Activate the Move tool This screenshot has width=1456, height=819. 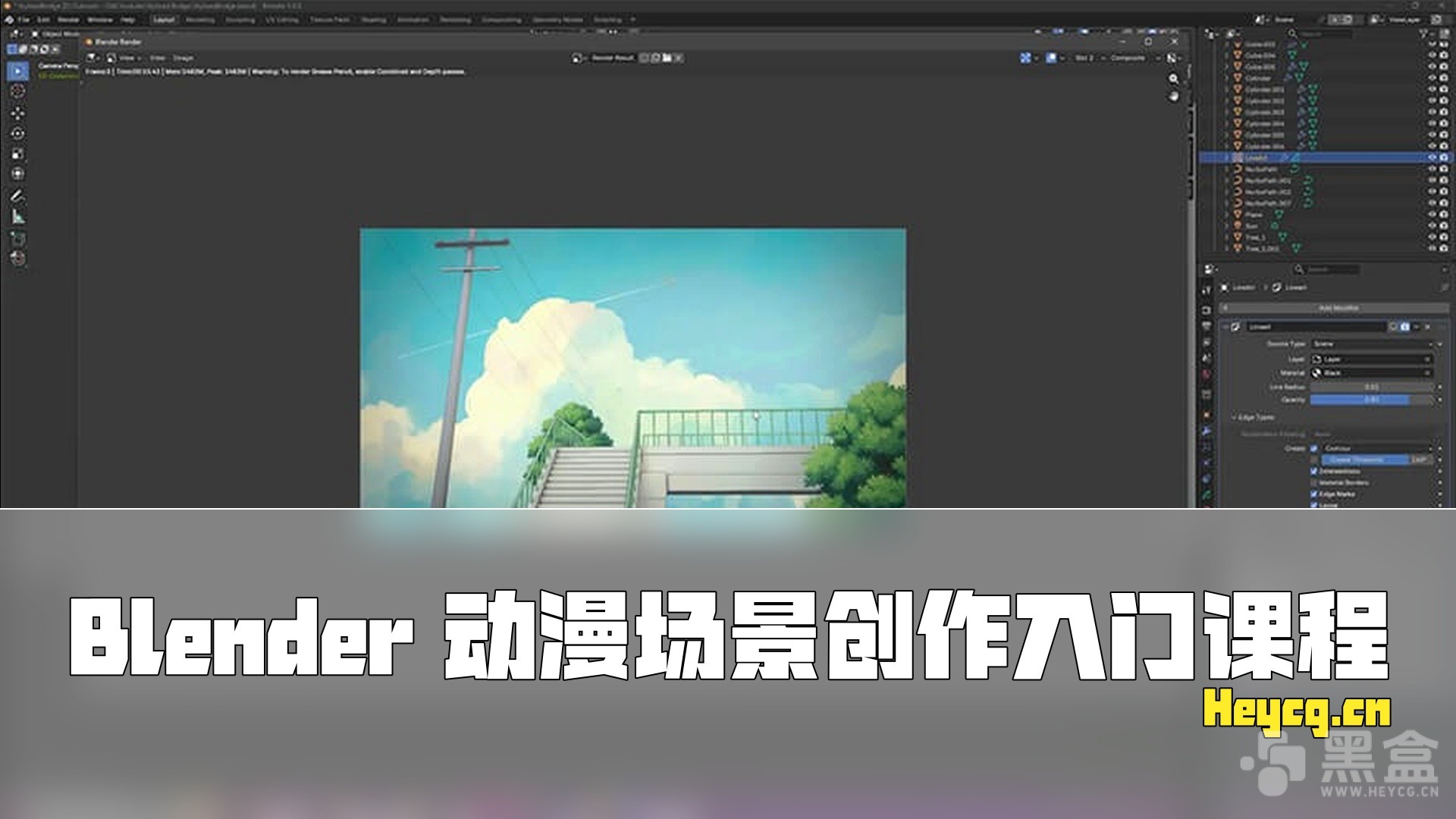click(x=18, y=113)
